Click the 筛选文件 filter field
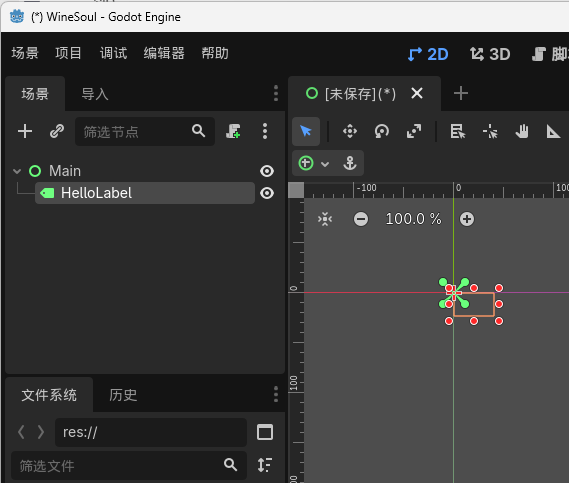This screenshot has height=483, width=569. [x=129, y=466]
